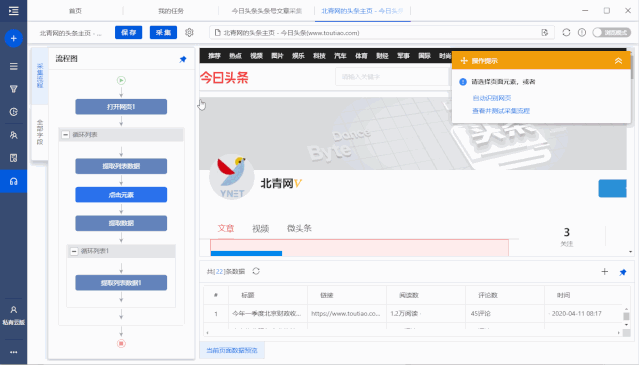Select the 点击元素 flowchart step
The height and width of the screenshot is (365, 639).
coord(121,195)
